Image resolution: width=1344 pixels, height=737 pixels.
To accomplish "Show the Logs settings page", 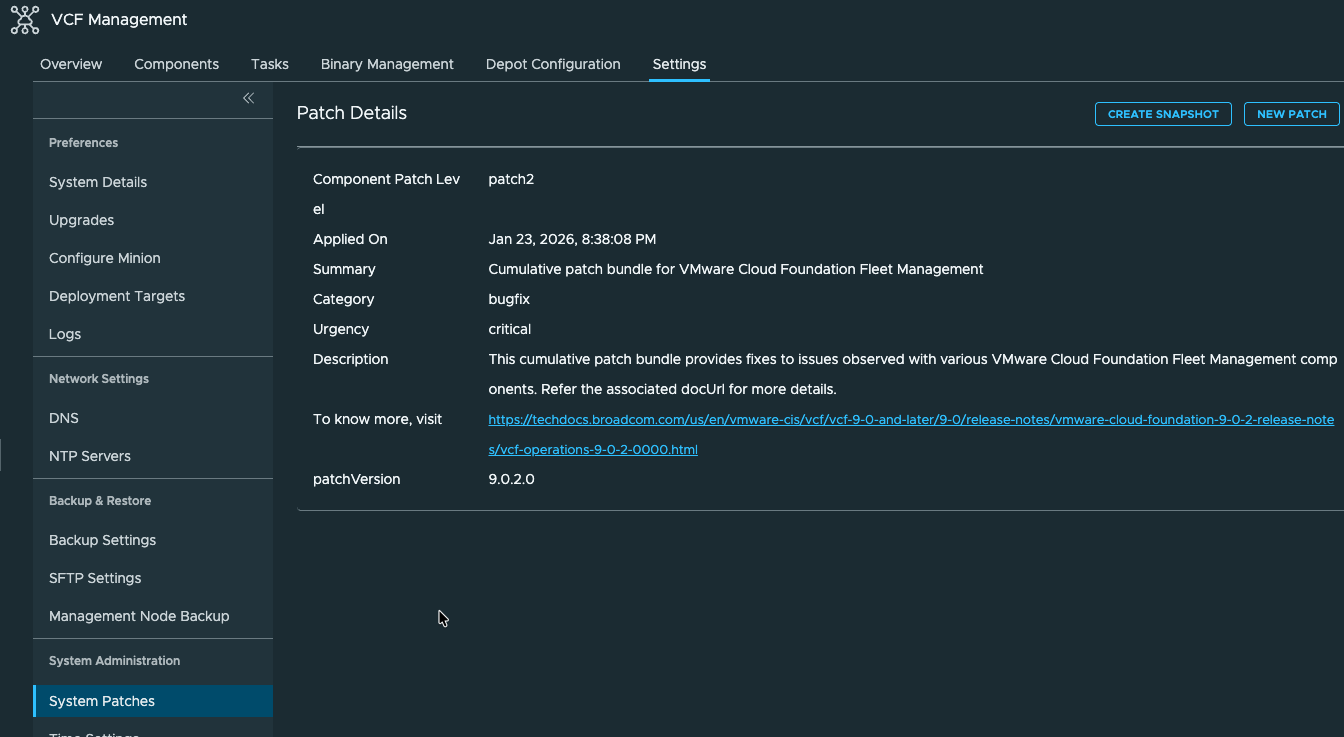I will tap(65, 334).
